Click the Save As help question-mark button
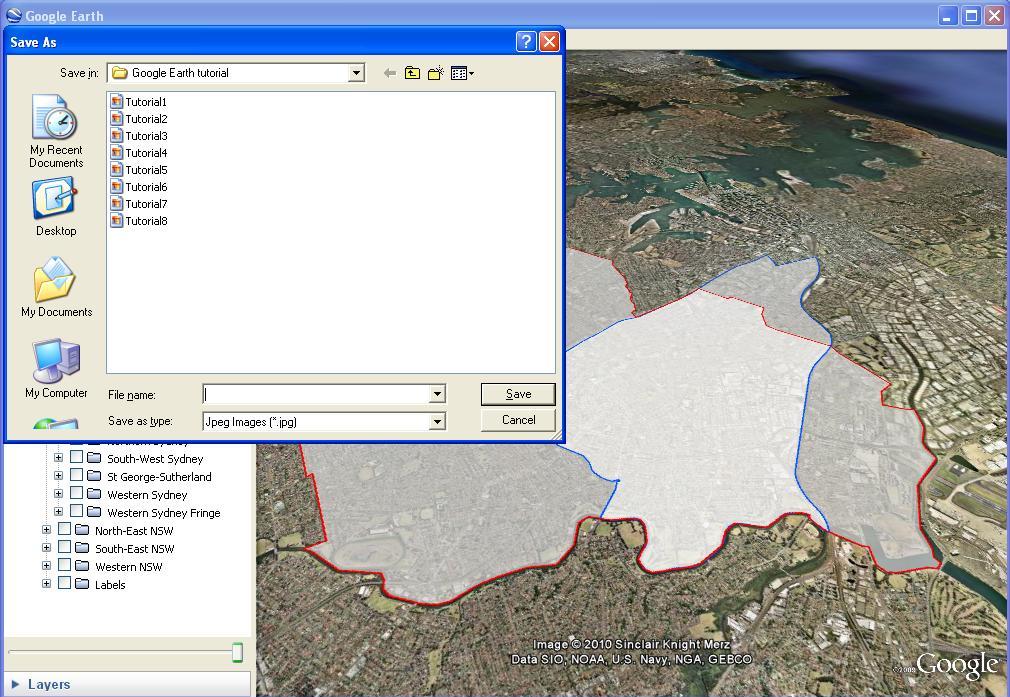Image resolution: width=1010 pixels, height=697 pixels. point(526,42)
